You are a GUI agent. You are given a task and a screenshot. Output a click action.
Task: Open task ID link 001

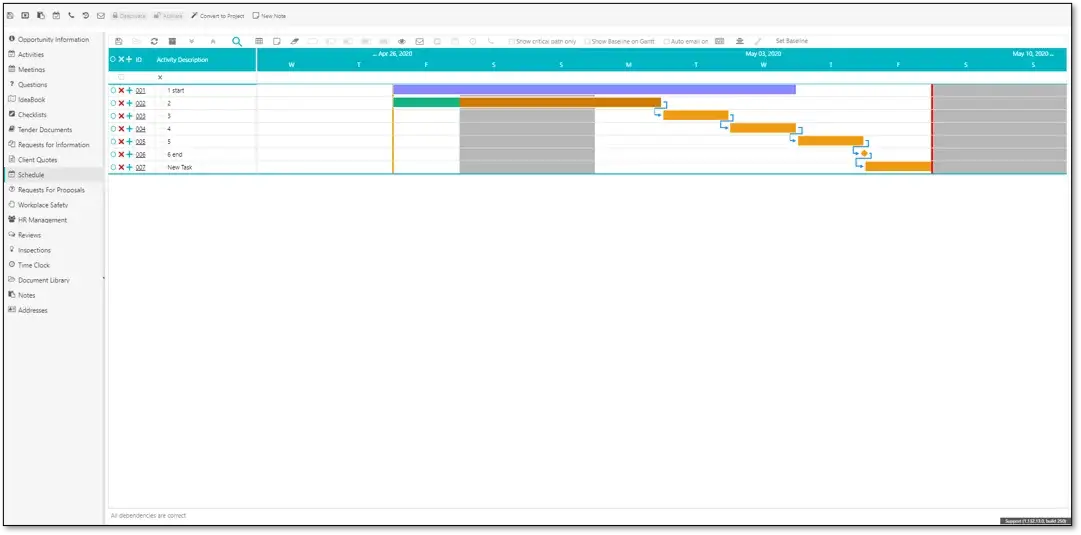pyautogui.click(x=141, y=90)
